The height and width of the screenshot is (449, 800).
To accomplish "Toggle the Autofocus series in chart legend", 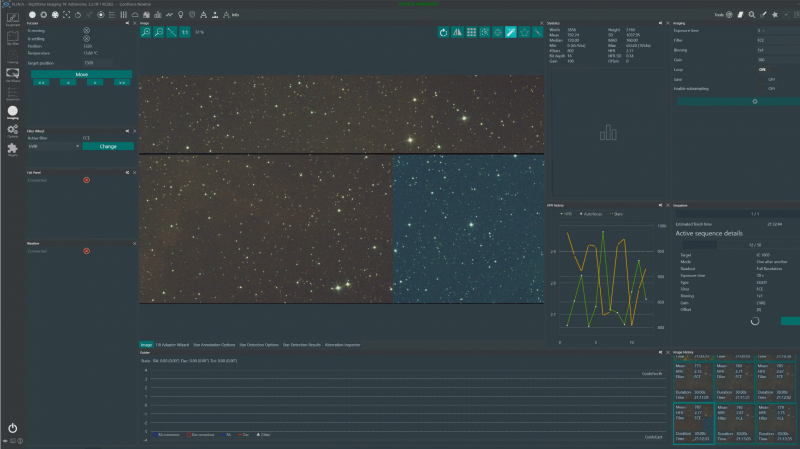I will (x=591, y=214).
